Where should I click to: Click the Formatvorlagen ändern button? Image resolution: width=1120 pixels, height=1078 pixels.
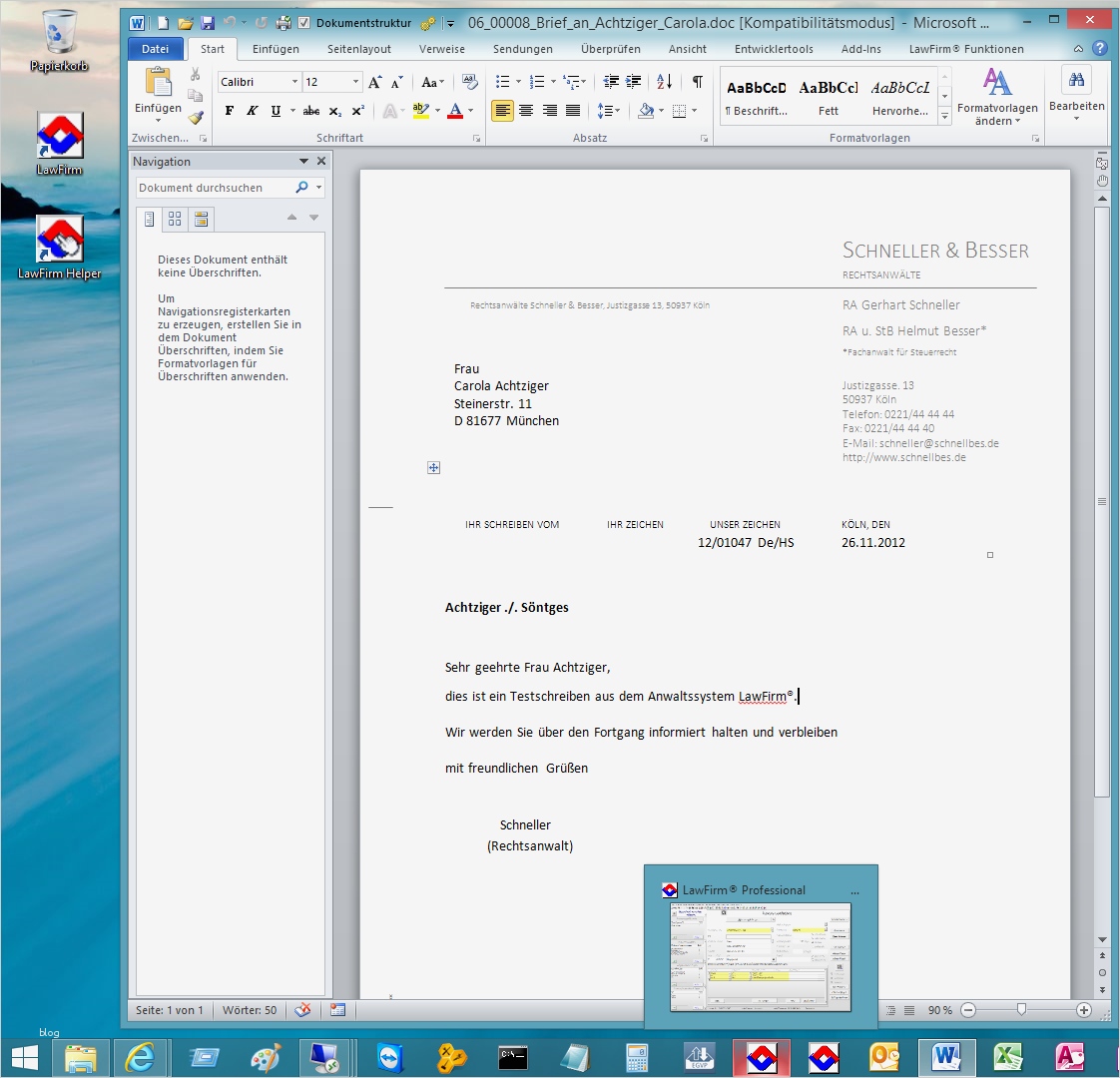(x=998, y=97)
